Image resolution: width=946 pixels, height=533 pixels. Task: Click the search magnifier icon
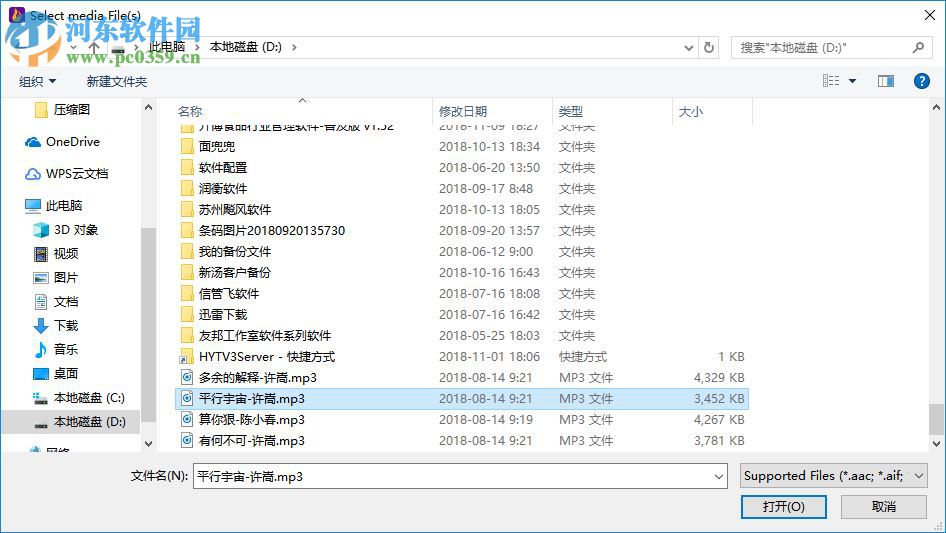click(918, 47)
